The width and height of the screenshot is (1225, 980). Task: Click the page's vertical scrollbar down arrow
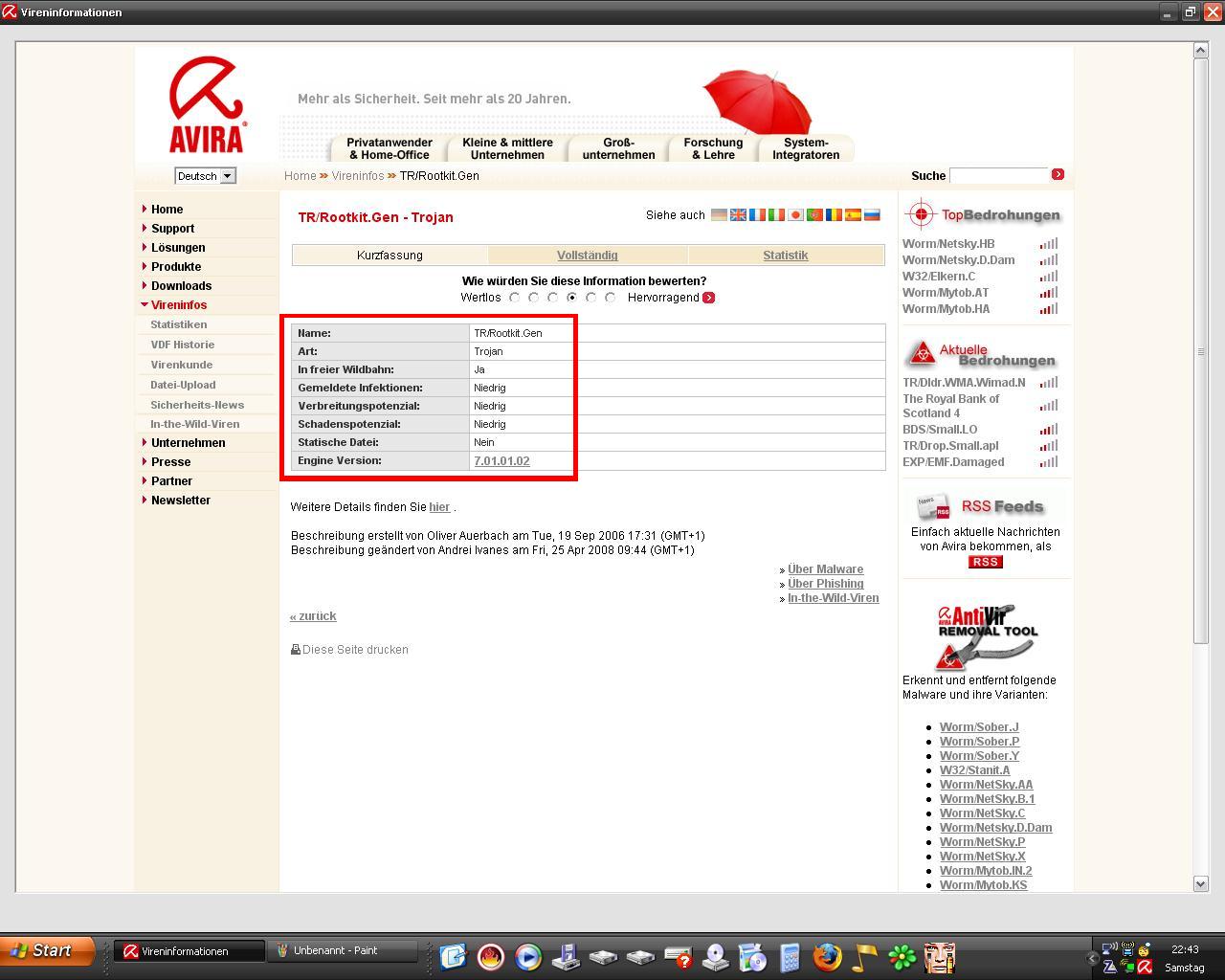(1201, 884)
